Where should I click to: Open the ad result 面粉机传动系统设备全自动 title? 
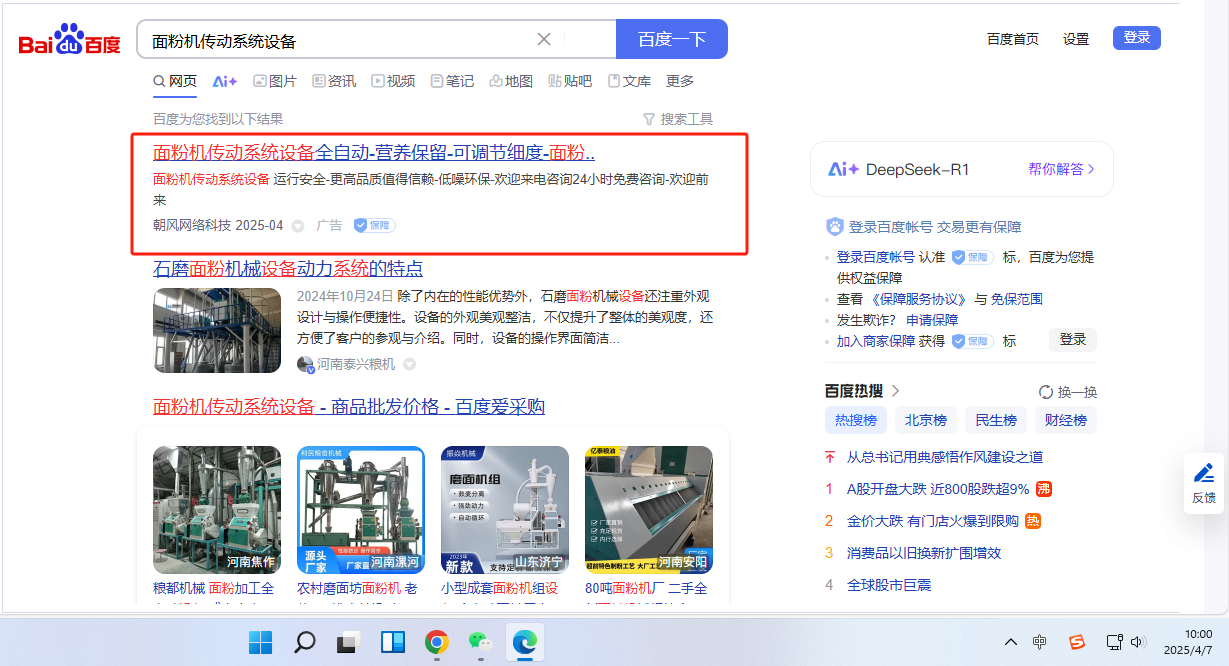point(374,153)
